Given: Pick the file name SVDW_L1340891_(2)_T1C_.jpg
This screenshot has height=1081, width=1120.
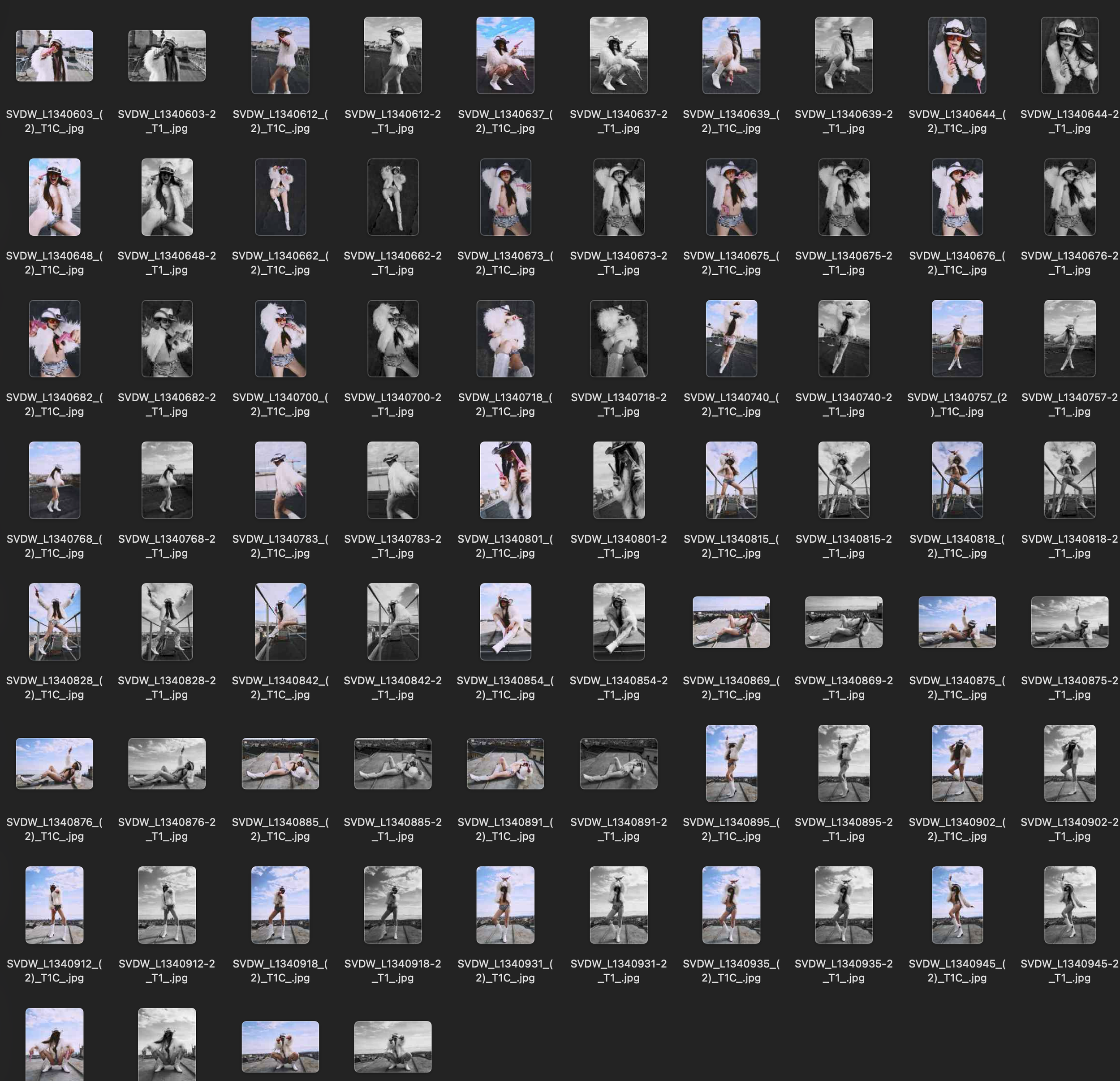Looking at the screenshot, I should (x=505, y=829).
